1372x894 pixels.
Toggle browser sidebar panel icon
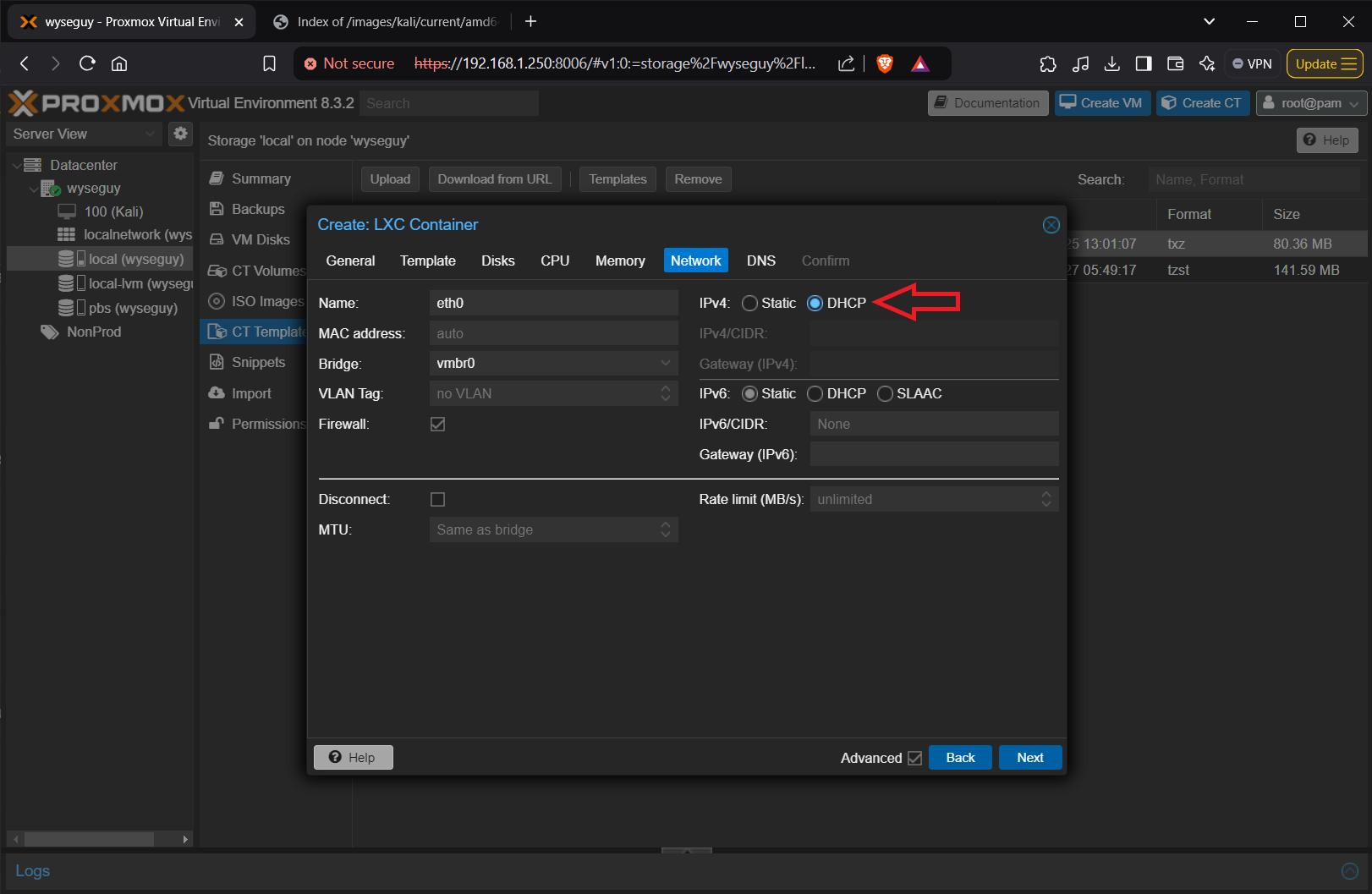pyautogui.click(x=1144, y=63)
